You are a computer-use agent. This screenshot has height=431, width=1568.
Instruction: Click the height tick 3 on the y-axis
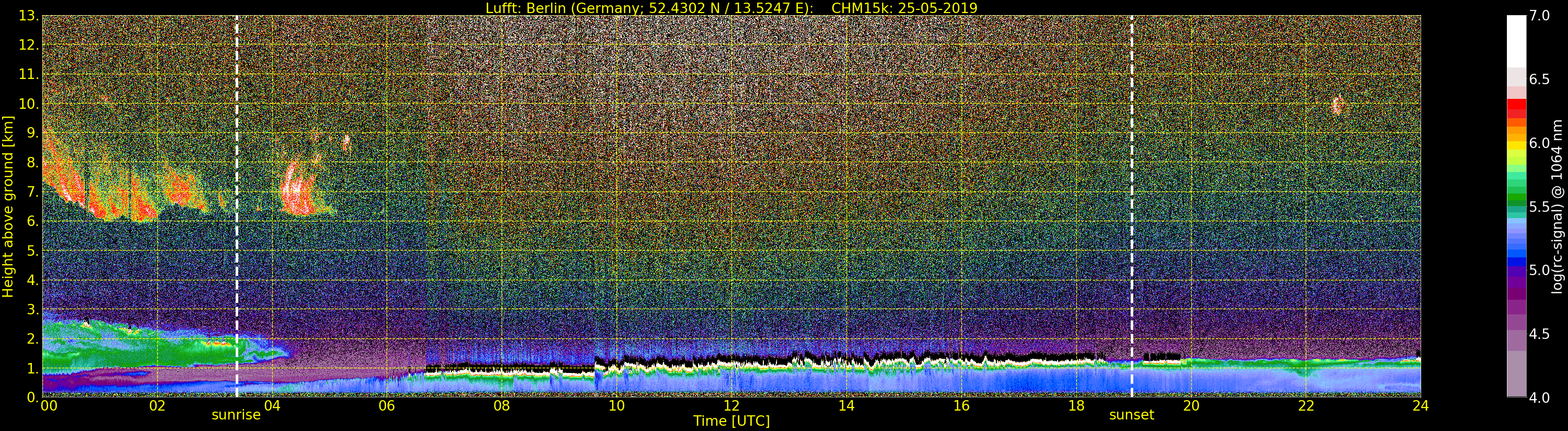tap(32, 309)
